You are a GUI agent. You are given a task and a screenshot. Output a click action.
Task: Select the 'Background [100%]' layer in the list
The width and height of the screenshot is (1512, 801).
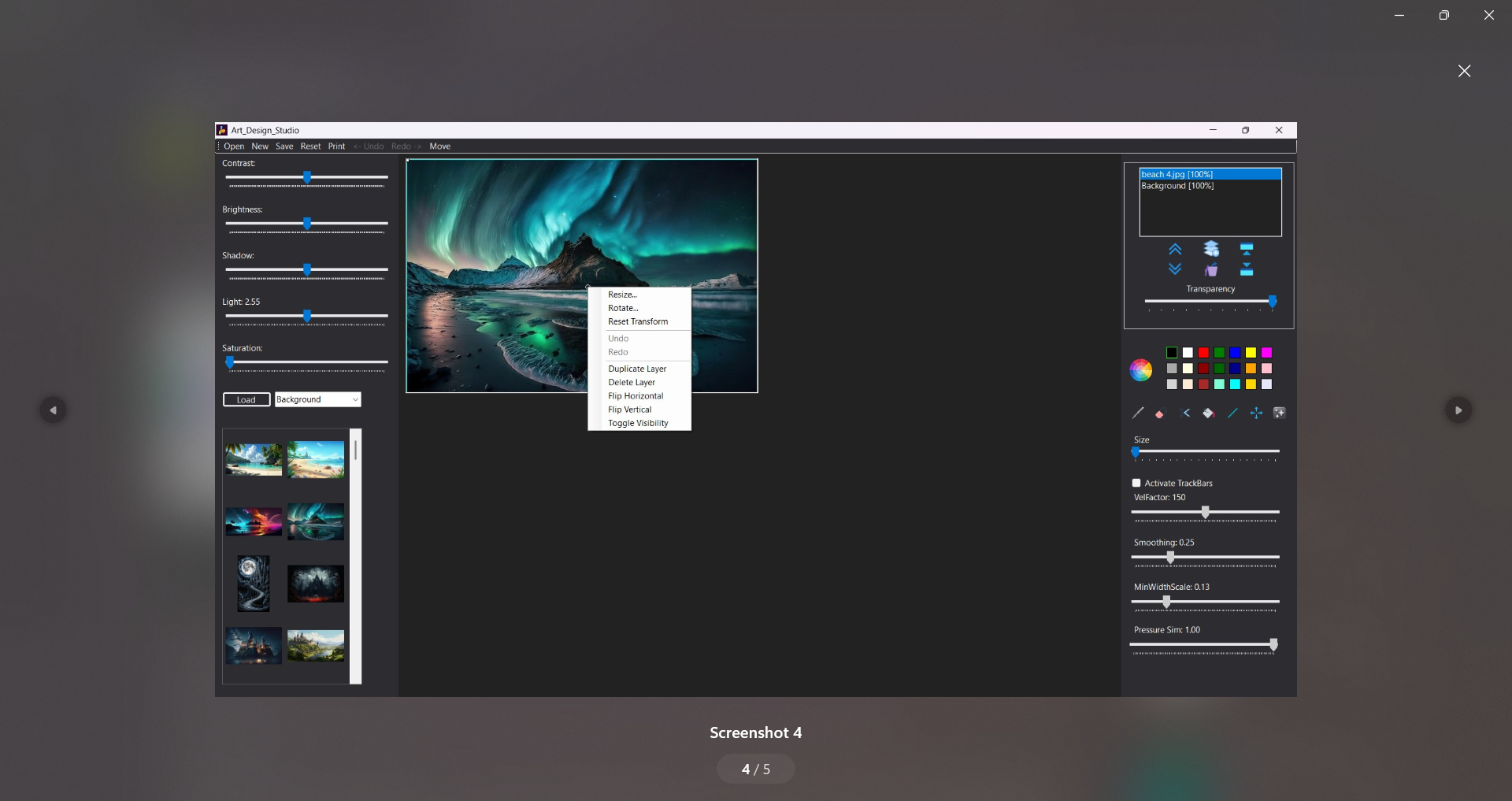point(1210,186)
